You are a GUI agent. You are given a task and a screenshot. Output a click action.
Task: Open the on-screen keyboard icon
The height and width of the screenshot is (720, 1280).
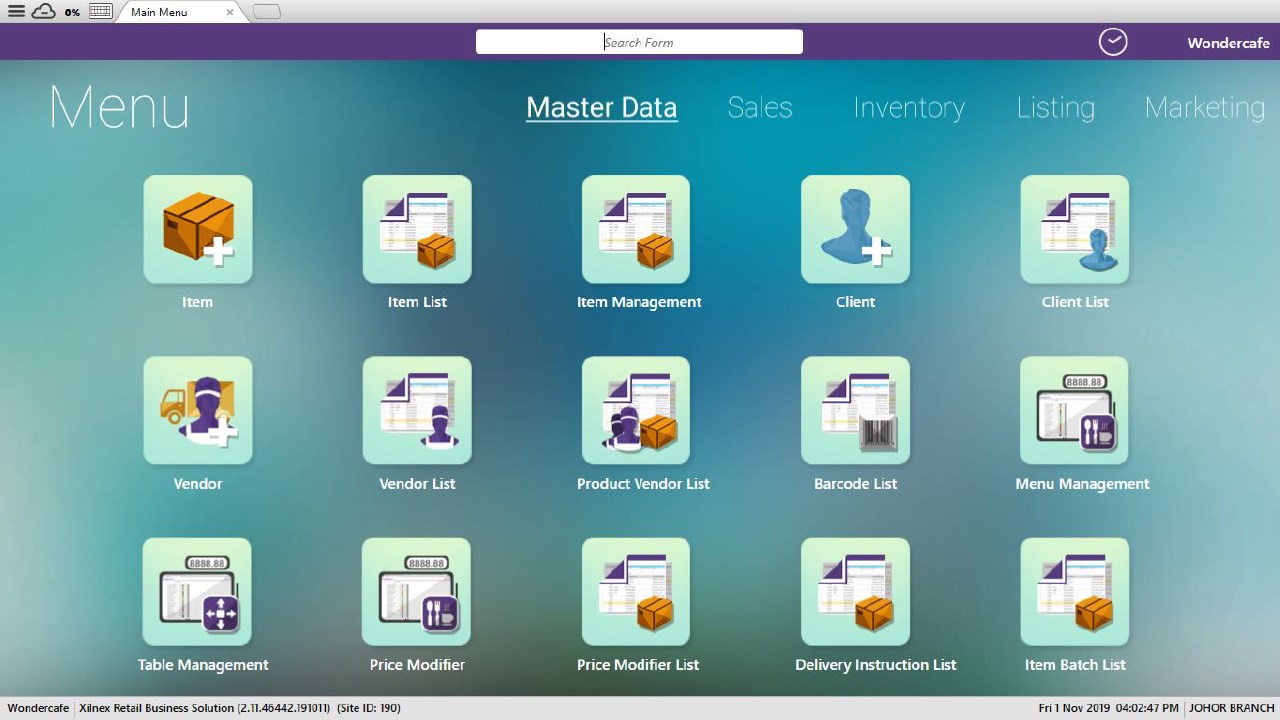(100, 12)
